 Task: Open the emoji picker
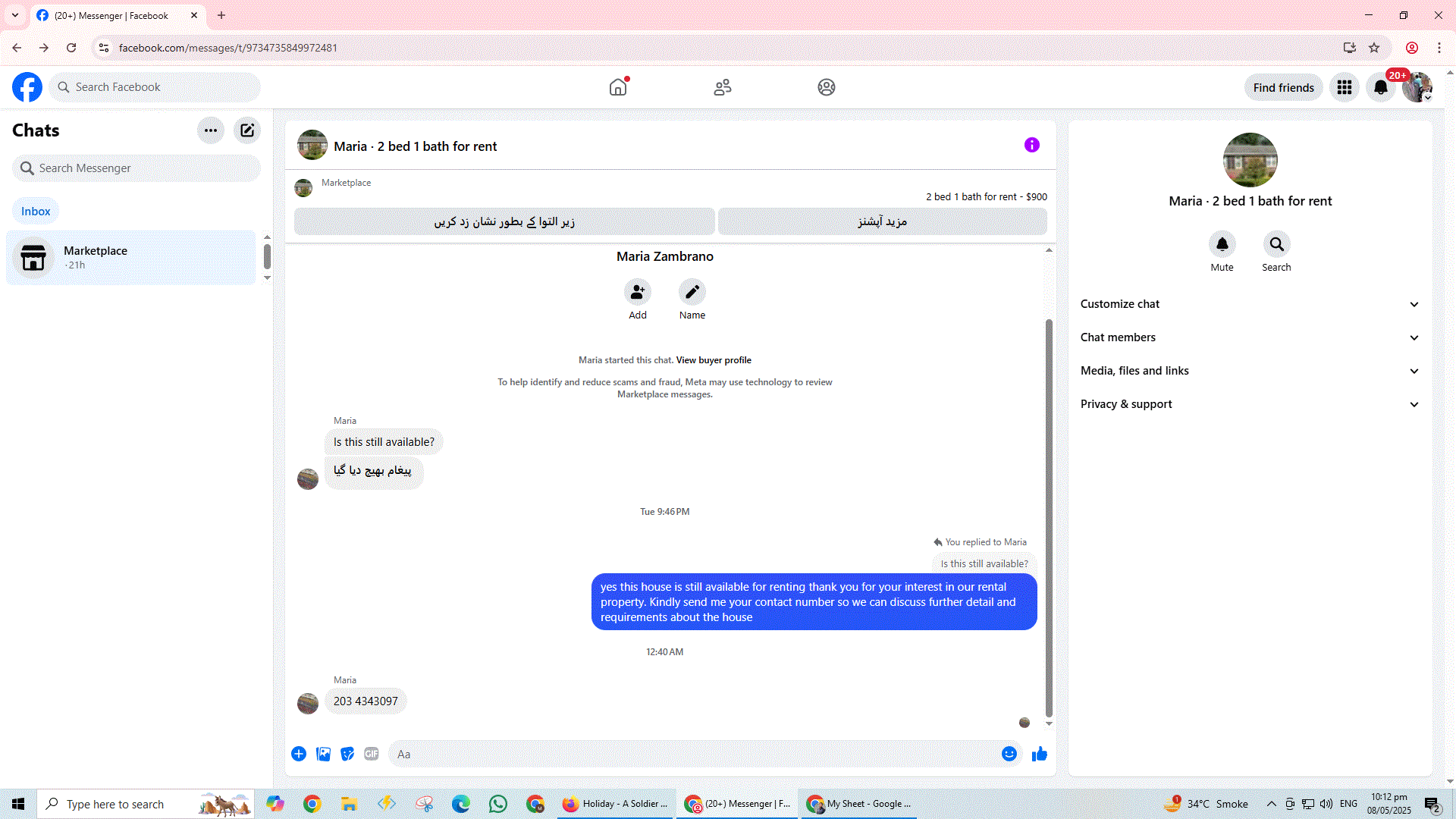(1009, 754)
